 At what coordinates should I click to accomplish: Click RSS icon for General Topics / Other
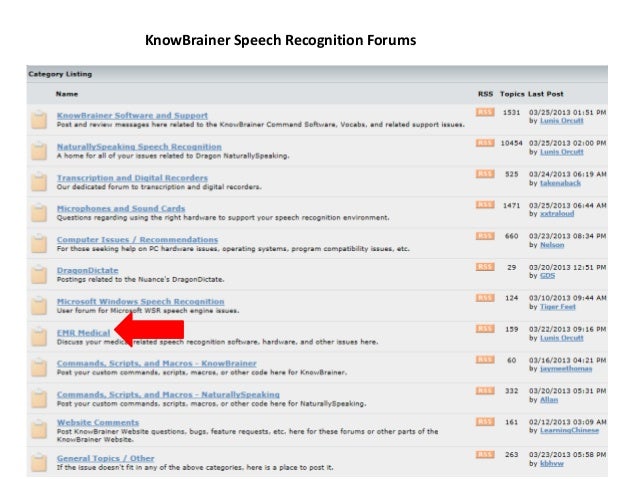pos(485,455)
